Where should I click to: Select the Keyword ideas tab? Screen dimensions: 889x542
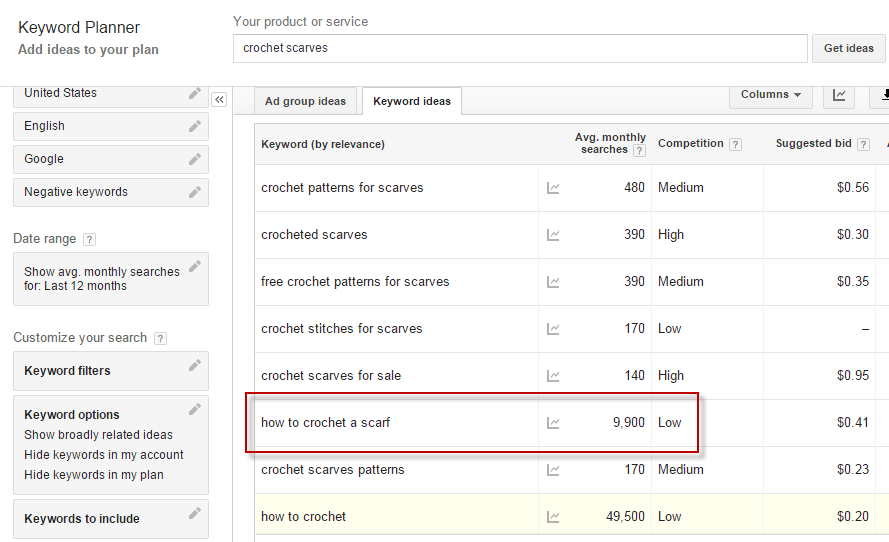411,101
